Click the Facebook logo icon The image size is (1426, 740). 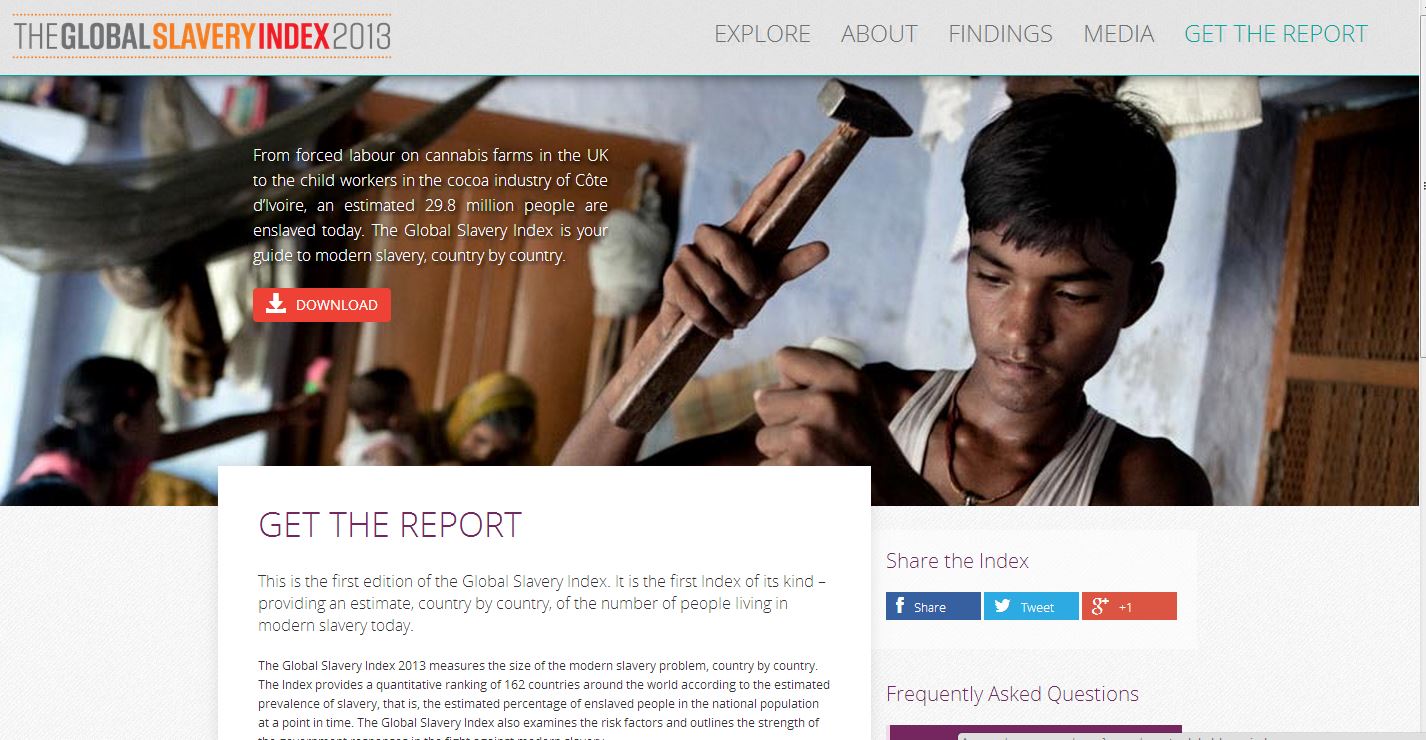click(x=900, y=606)
